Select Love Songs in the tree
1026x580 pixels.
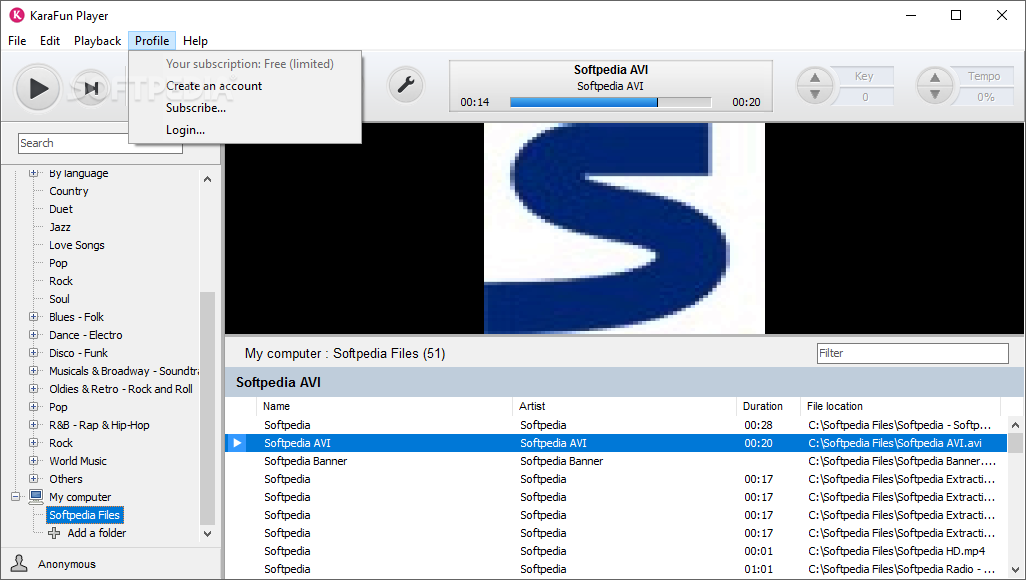(77, 245)
